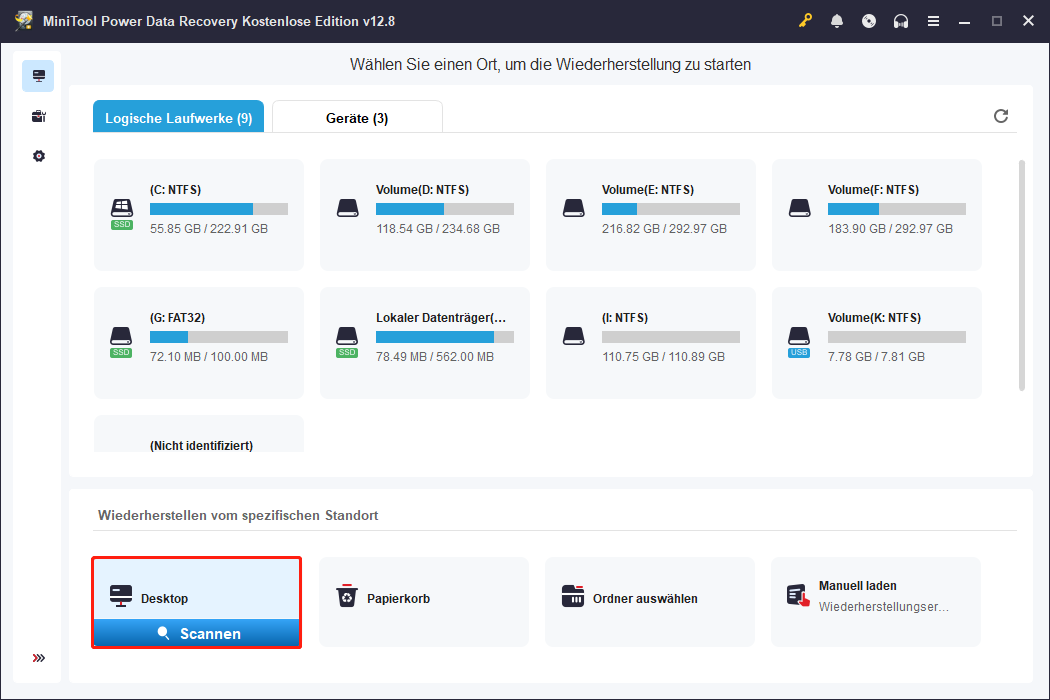
Task: Refresh the drive list
Action: [x=1001, y=116]
